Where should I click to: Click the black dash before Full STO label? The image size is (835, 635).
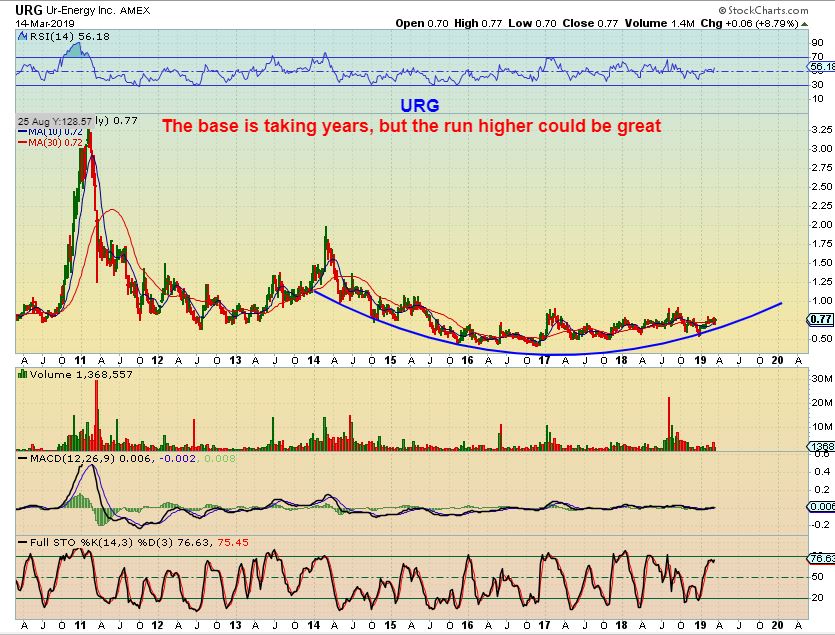22,542
